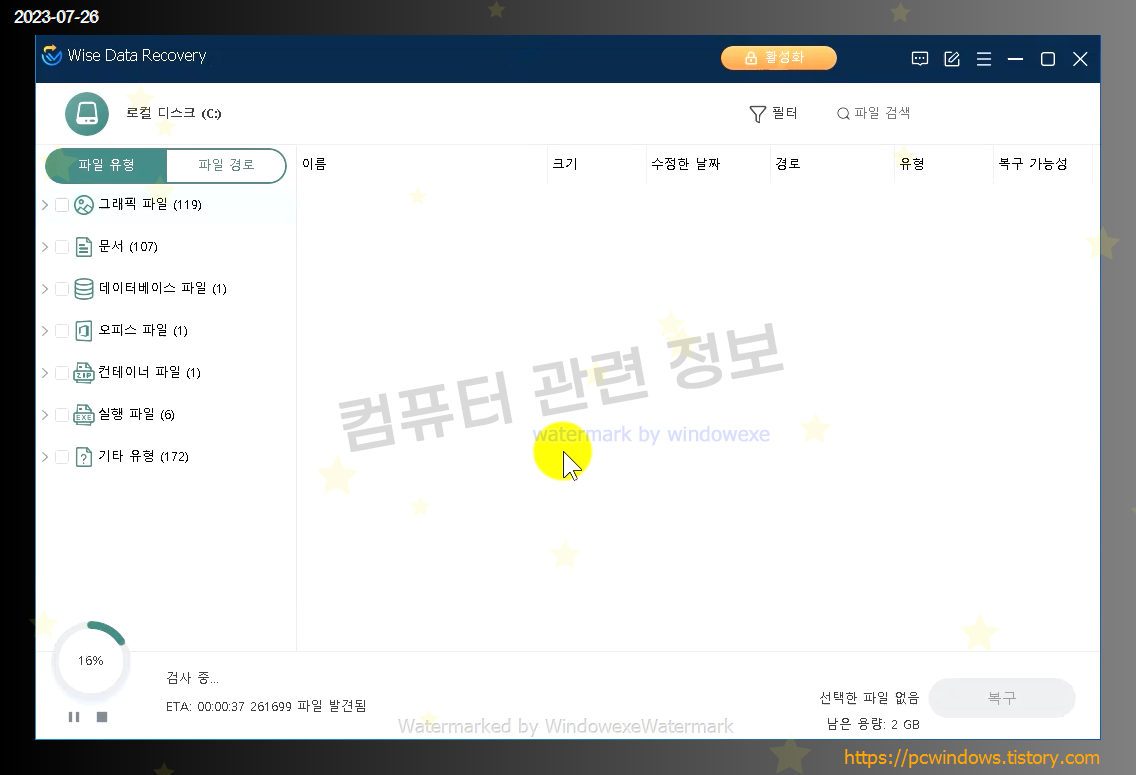Screen dimensions: 1136x775
Task: Sort by the 유형 column header
Action: 944,164
